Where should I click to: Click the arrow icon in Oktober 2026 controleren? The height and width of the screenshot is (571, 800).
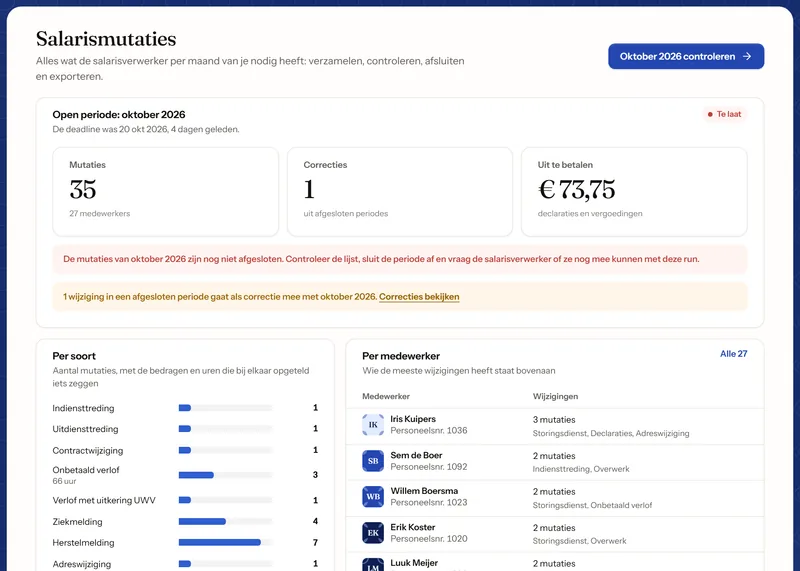click(747, 56)
